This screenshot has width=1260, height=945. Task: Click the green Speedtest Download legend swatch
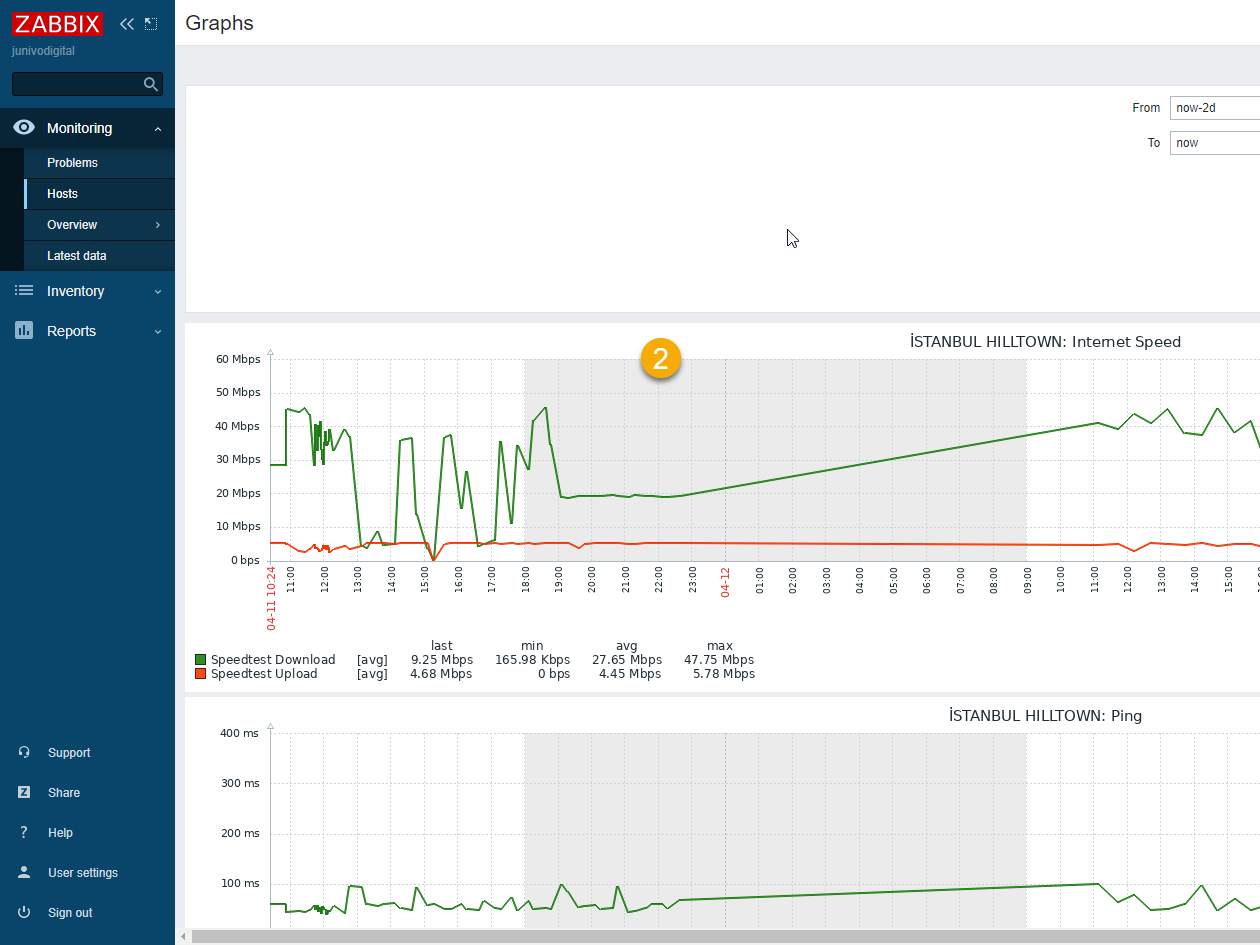point(201,660)
